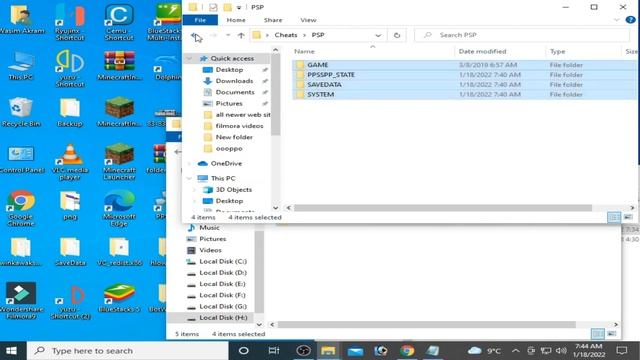This screenshot has width=640, height=360.
Task: Select Local Disk (H:) in back window
Action: click(222, 318)
